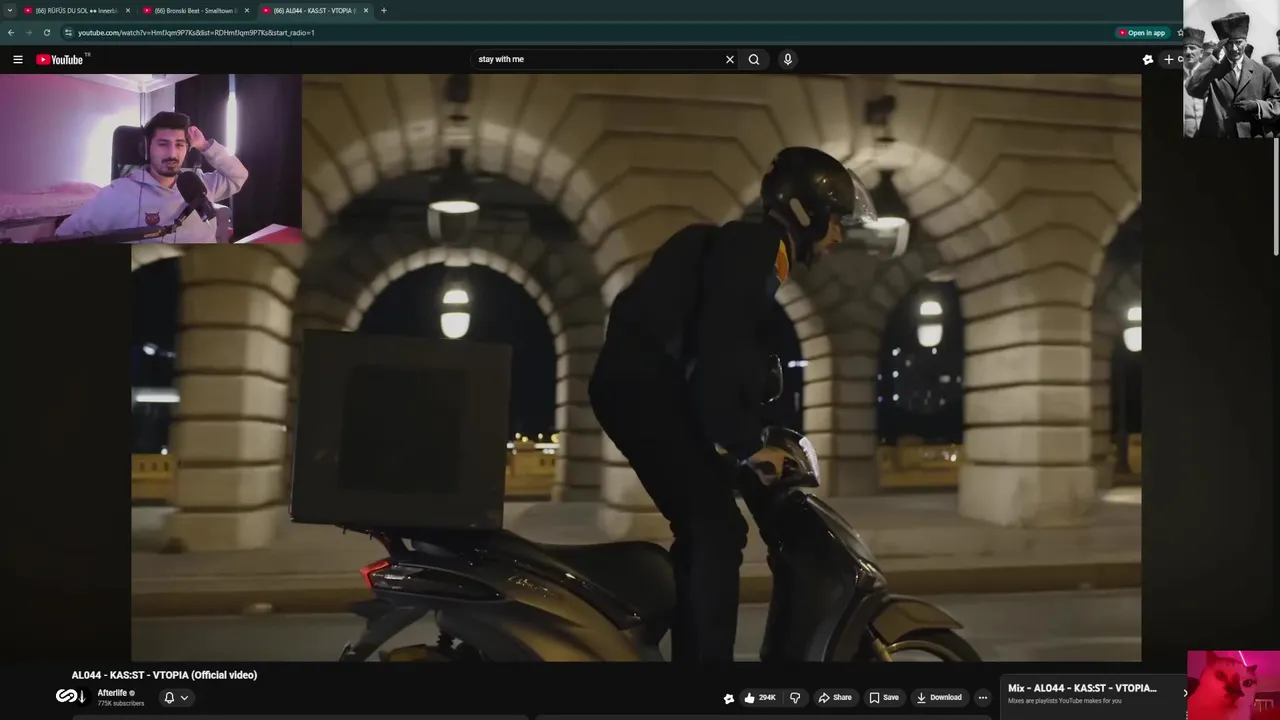Share the video
1280x720 pixels.
835,697
